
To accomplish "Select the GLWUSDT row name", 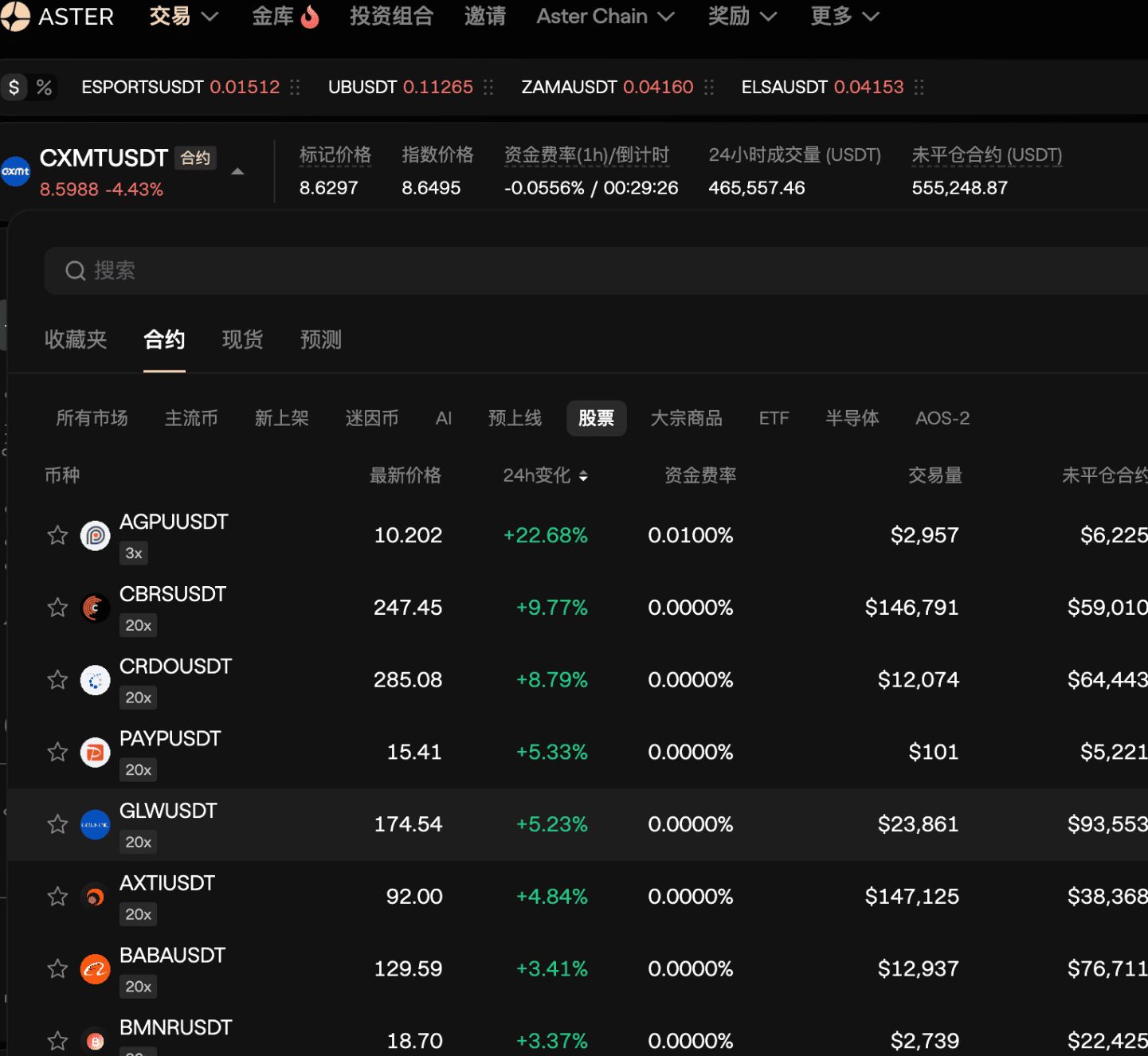I will (x=168, y=811).
